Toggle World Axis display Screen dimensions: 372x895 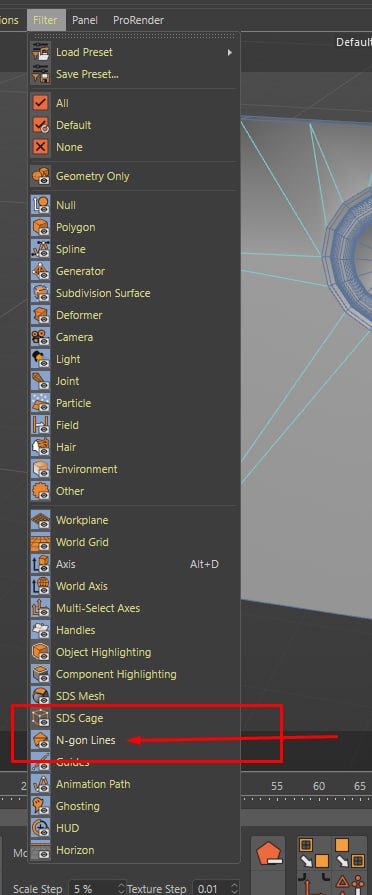click(x=134, y=586)
